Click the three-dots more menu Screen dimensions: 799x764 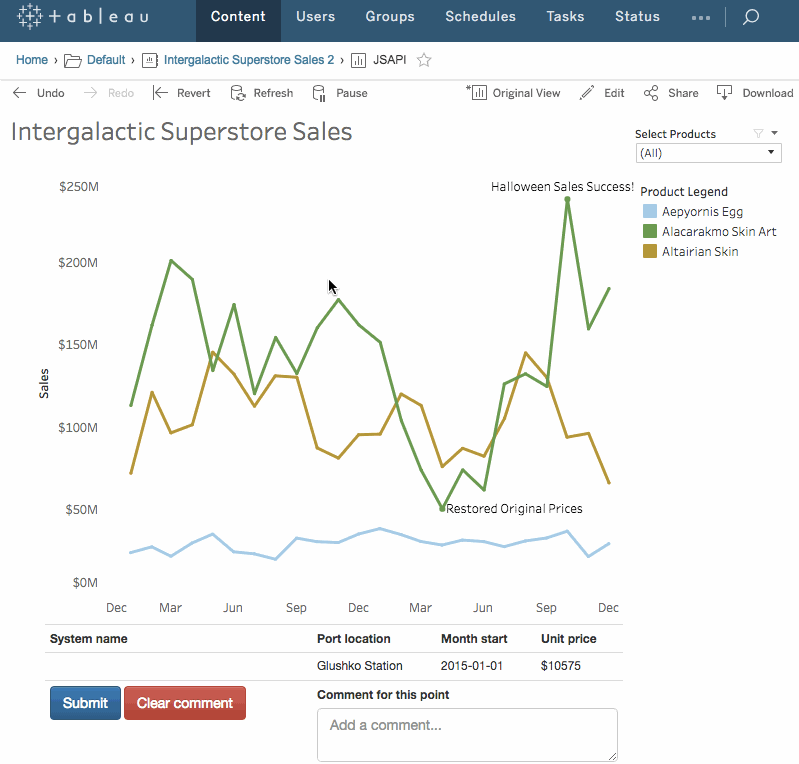pyautogui.click(x=701, y=17)
